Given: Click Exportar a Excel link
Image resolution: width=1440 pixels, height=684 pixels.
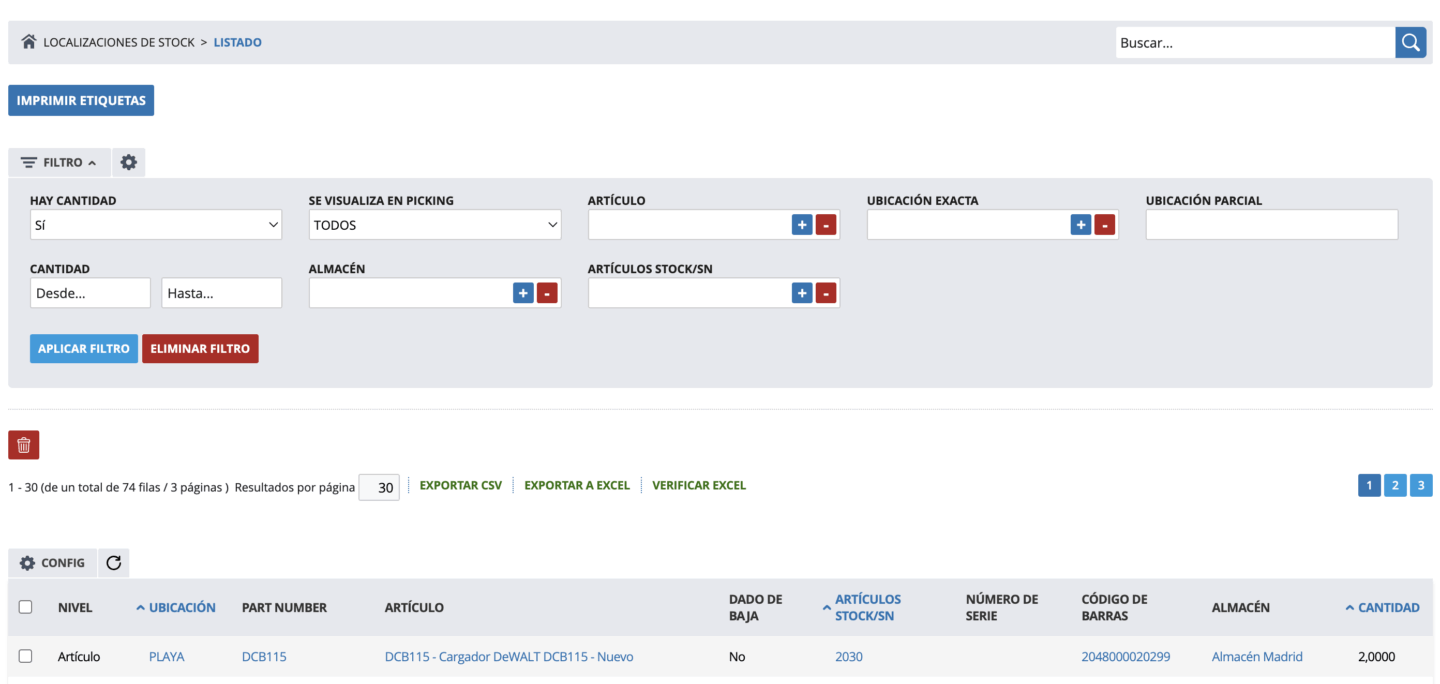Looking at the screenshot, I should click(577, 485).
